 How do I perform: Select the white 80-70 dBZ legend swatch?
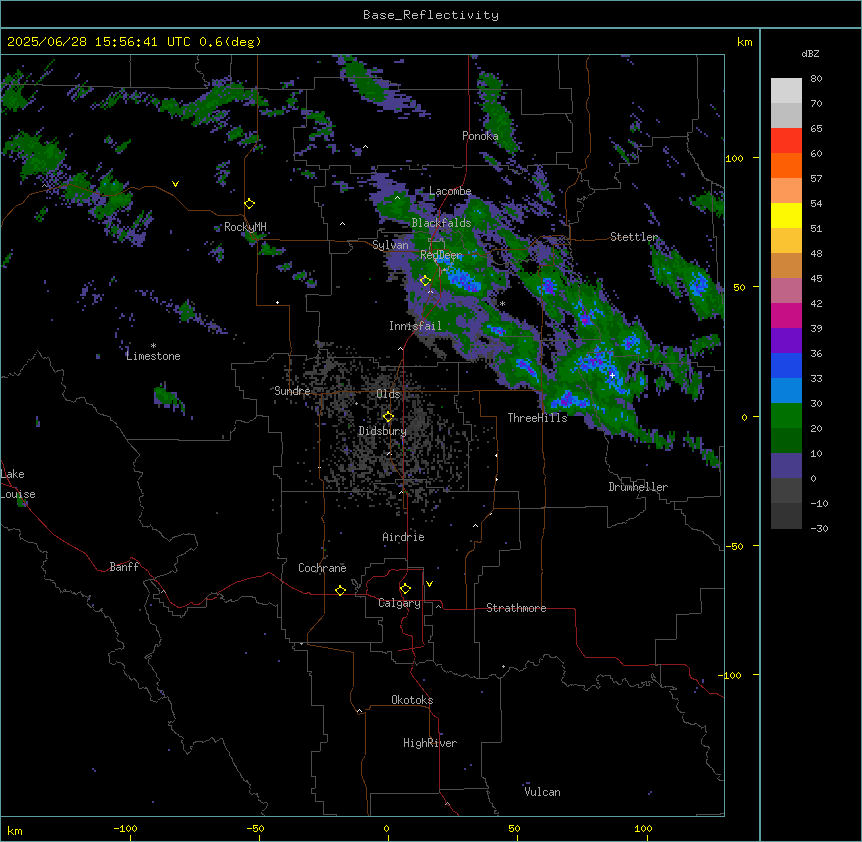786,91
